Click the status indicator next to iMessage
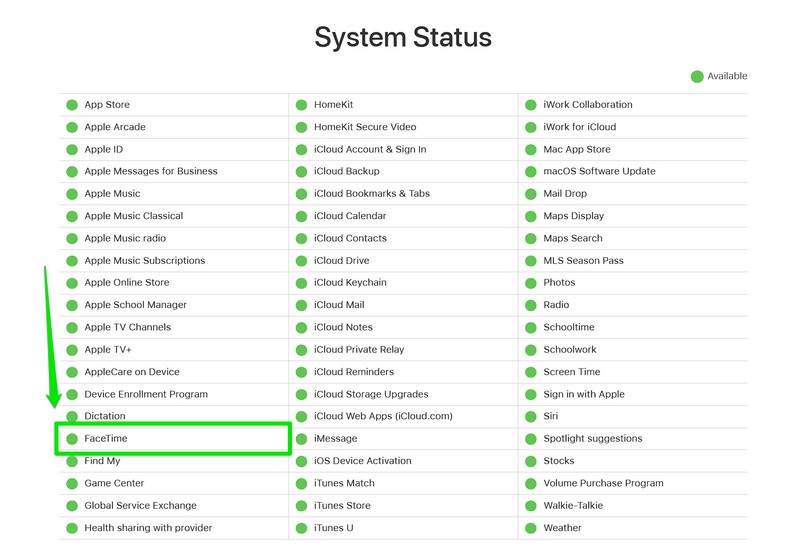 301,439
